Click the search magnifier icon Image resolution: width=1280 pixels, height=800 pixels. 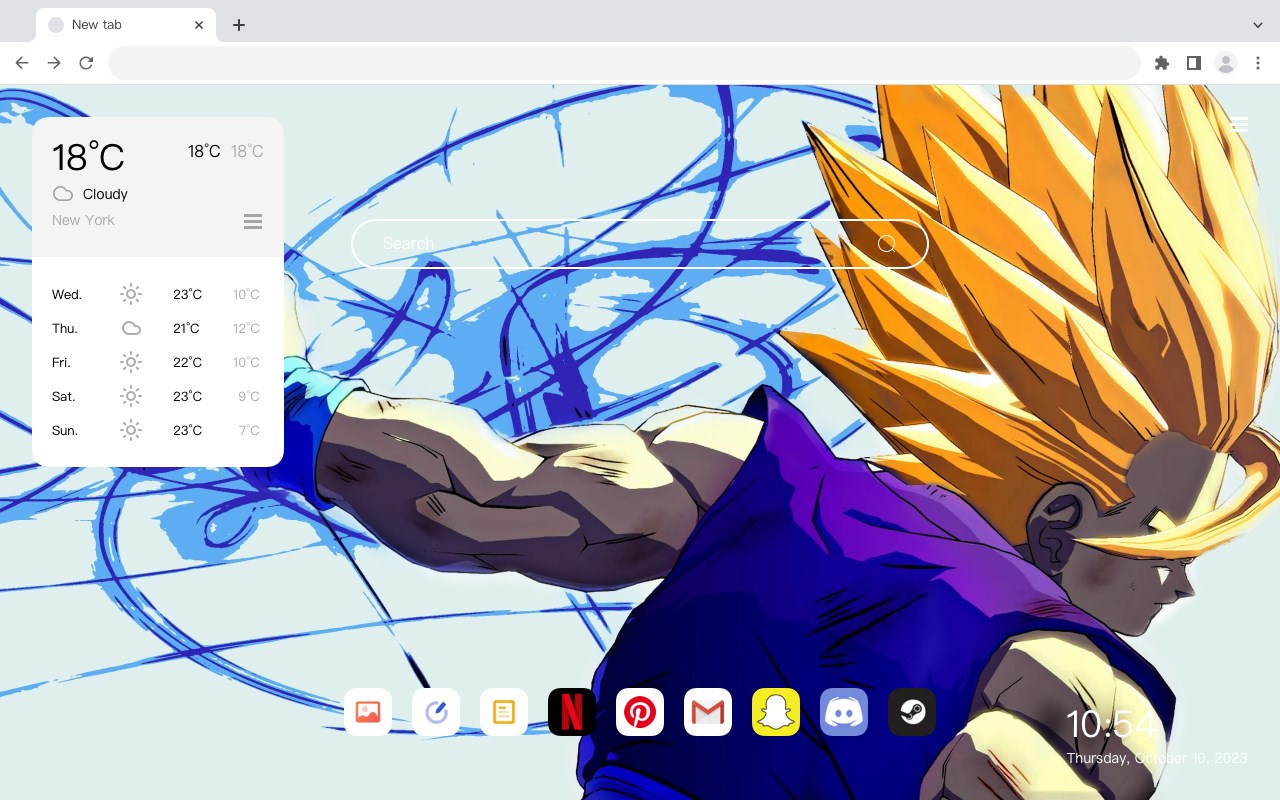pos(887,244)
